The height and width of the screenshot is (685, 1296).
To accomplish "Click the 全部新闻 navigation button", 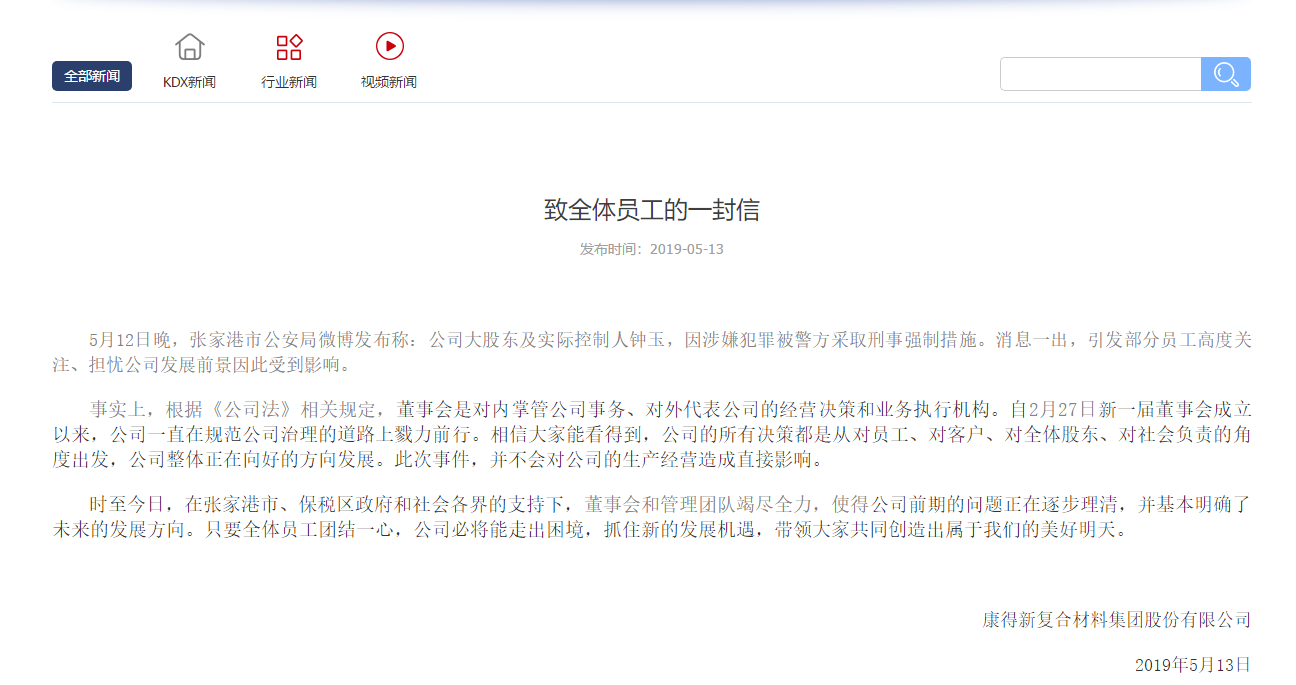I will click(91, 74).
